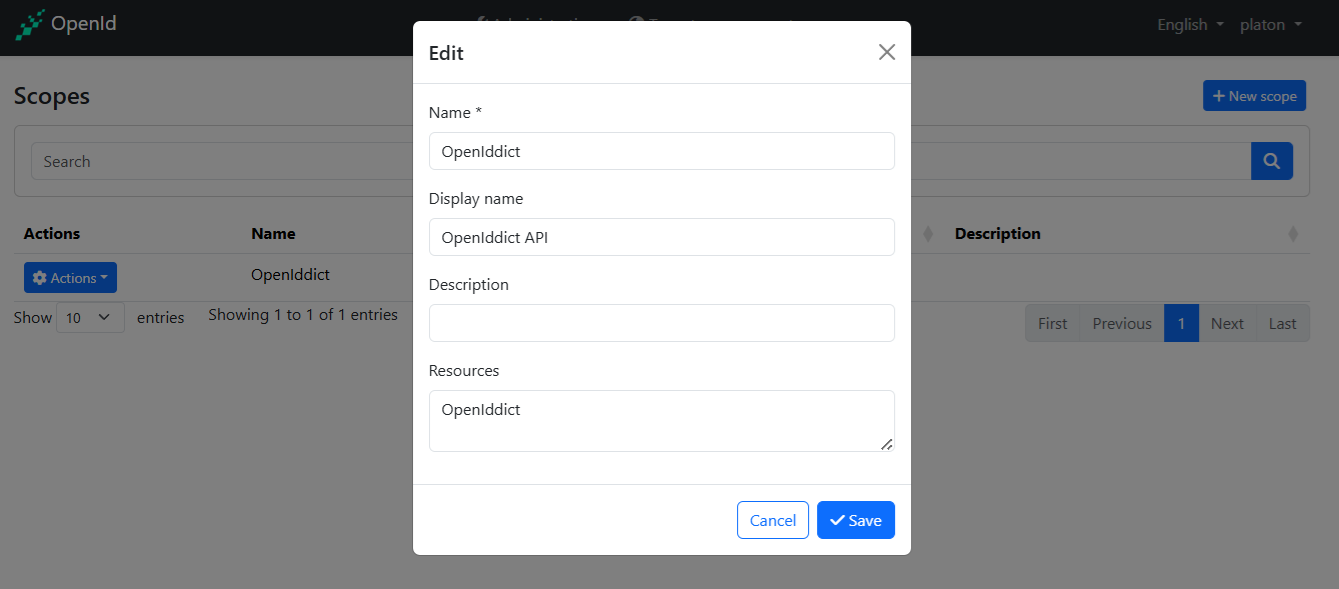Viewport: 1339px width, 589px height.
Task: Go to the Next pagination page
Action: [x=1227, y=323]
